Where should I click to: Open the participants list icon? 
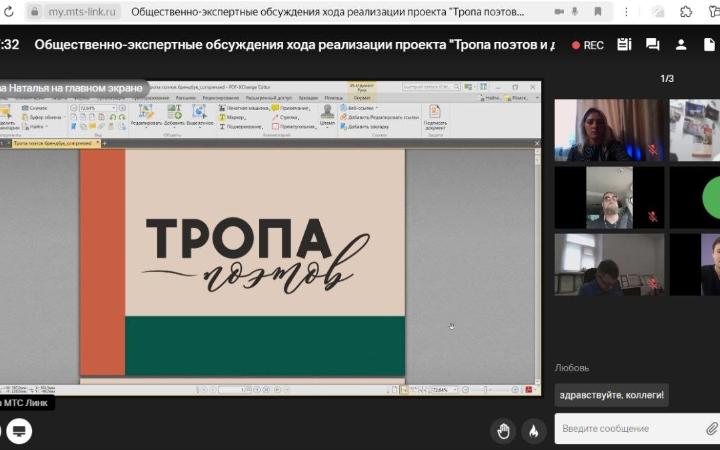[681, 45]
